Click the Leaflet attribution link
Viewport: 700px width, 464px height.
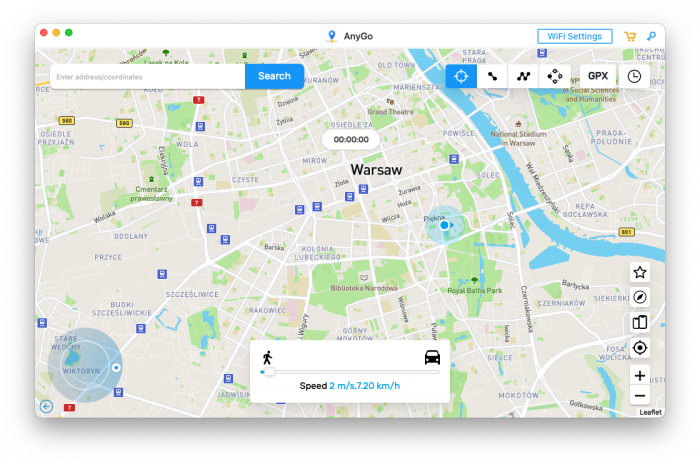[650, 412]
